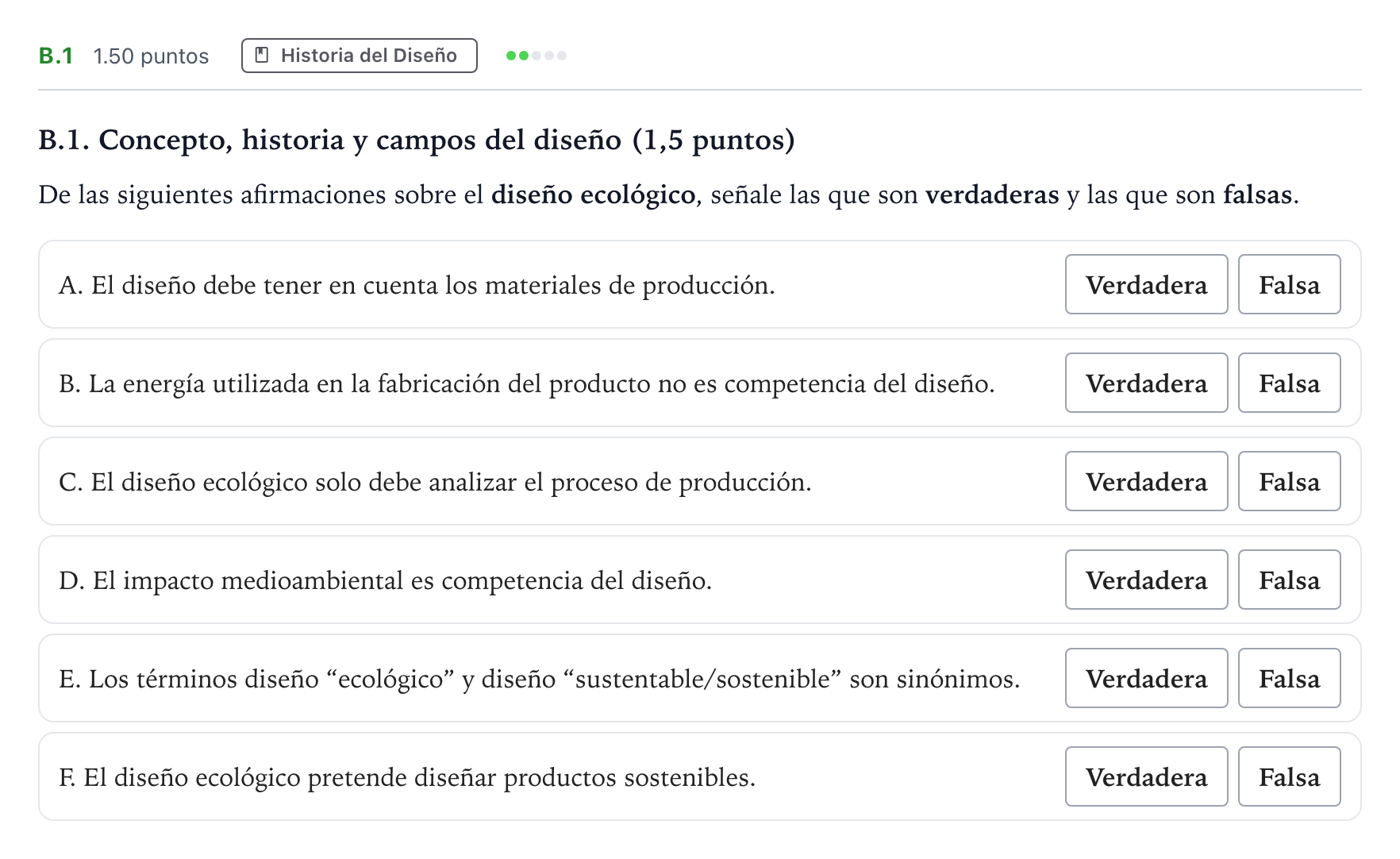1400x859 pixels.
Task: Click statement A text about materiales de producción
Action: 417,285
